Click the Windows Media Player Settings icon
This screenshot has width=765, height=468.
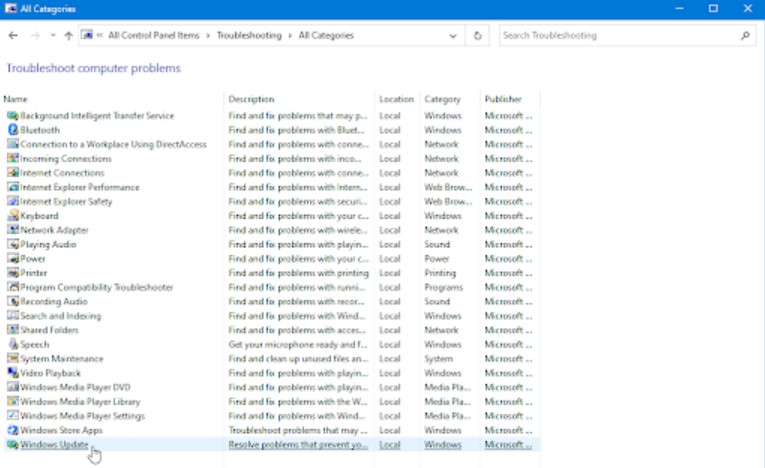(x=13, y=416)
